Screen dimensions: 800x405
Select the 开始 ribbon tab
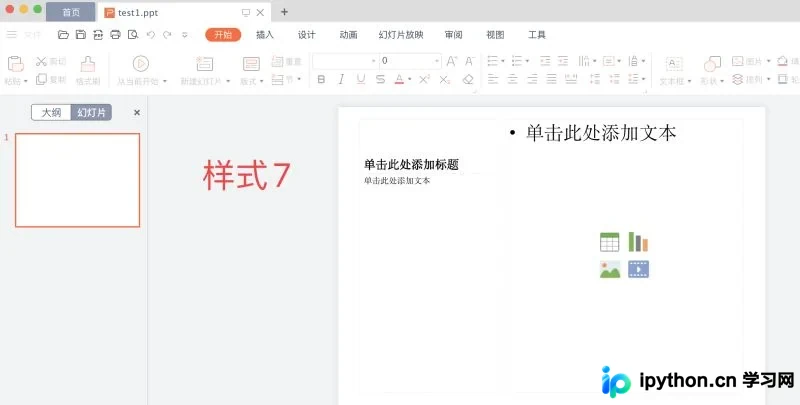(x=223, y=35)
